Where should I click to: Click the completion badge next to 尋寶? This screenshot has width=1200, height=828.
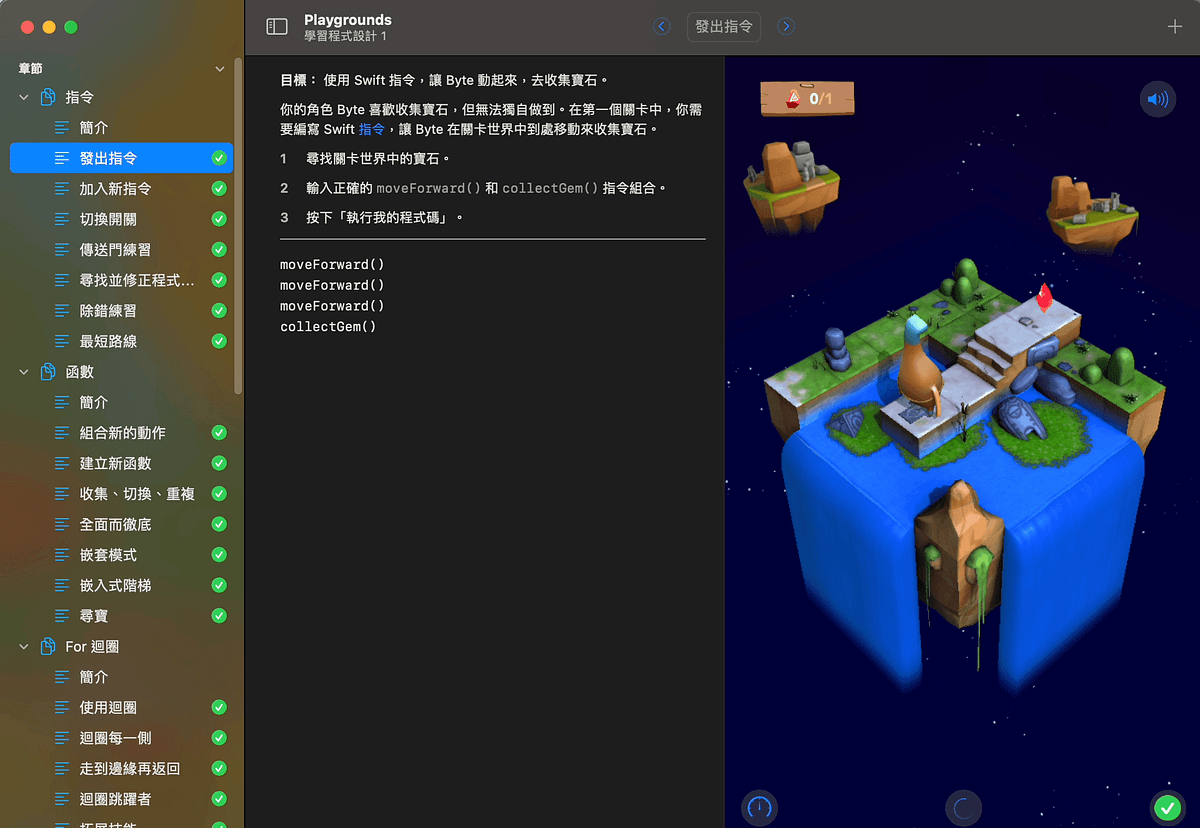(220, 615)
